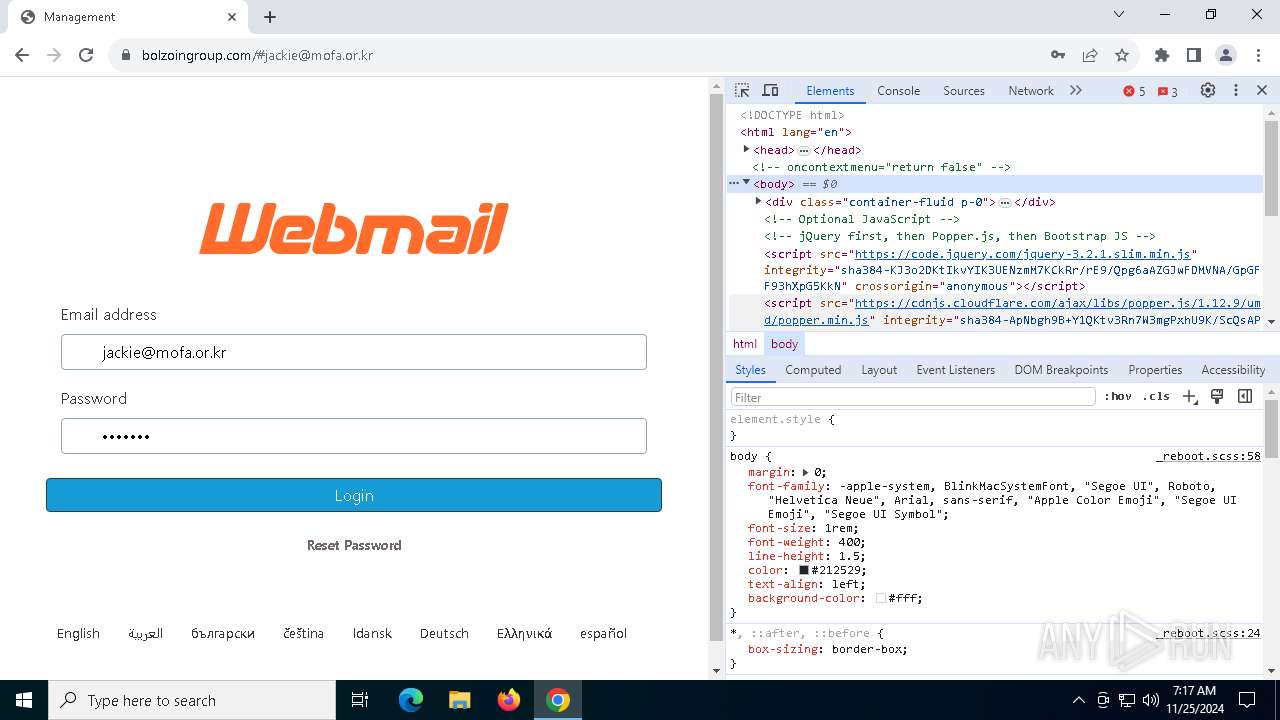Launch Firefox from the taskbar

click(x=508, y=700)
